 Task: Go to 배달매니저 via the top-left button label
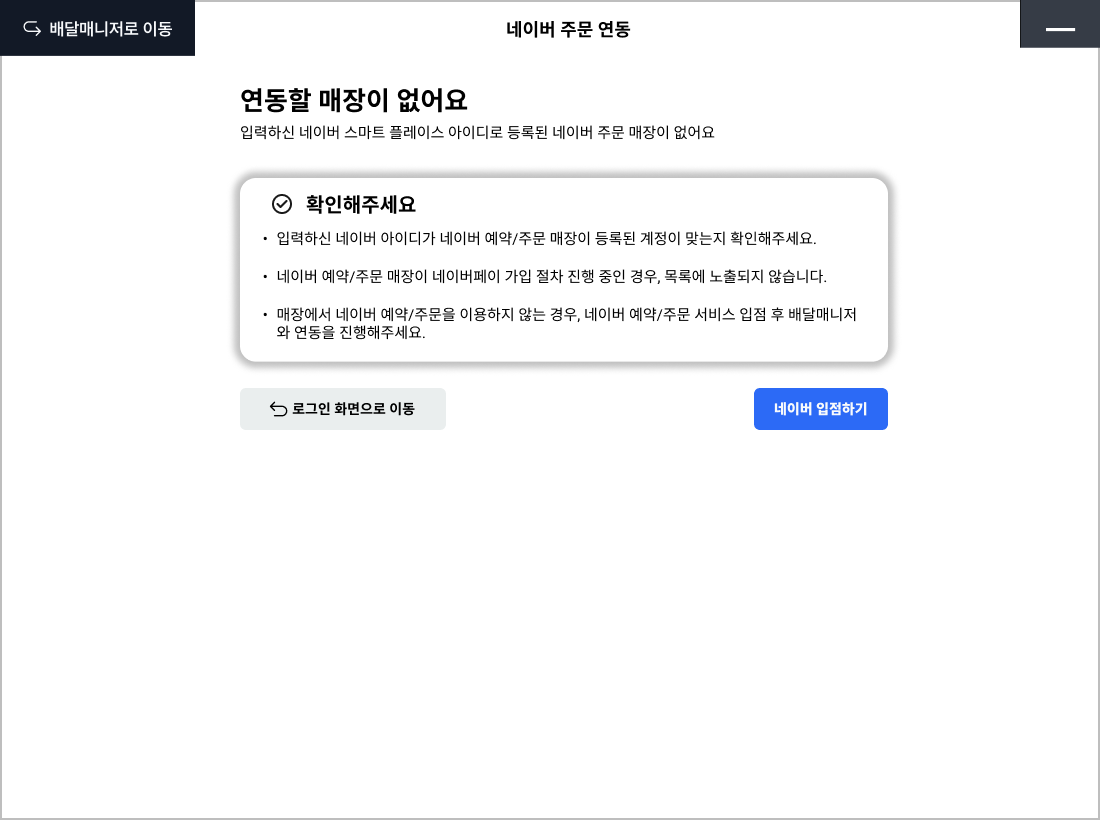click(110, 28)
